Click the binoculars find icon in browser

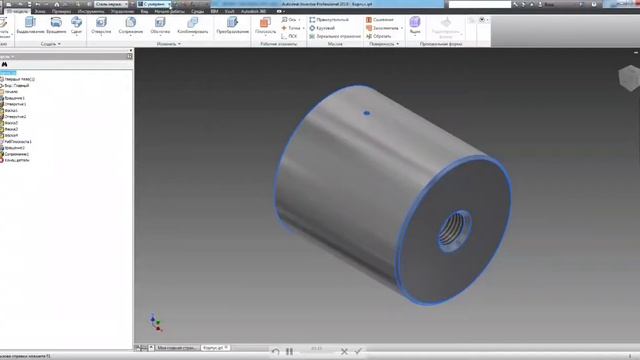pos(4,64)
